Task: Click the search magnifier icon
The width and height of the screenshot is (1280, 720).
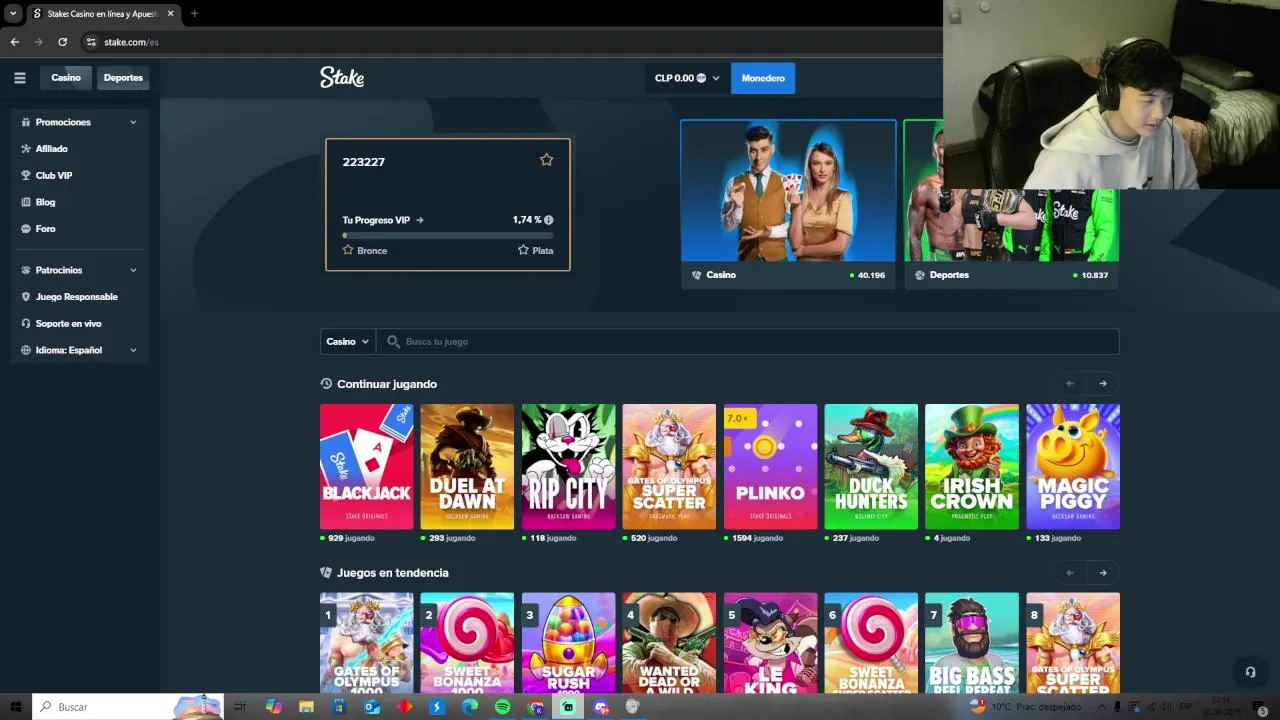Action: click(x=393, y=342)
